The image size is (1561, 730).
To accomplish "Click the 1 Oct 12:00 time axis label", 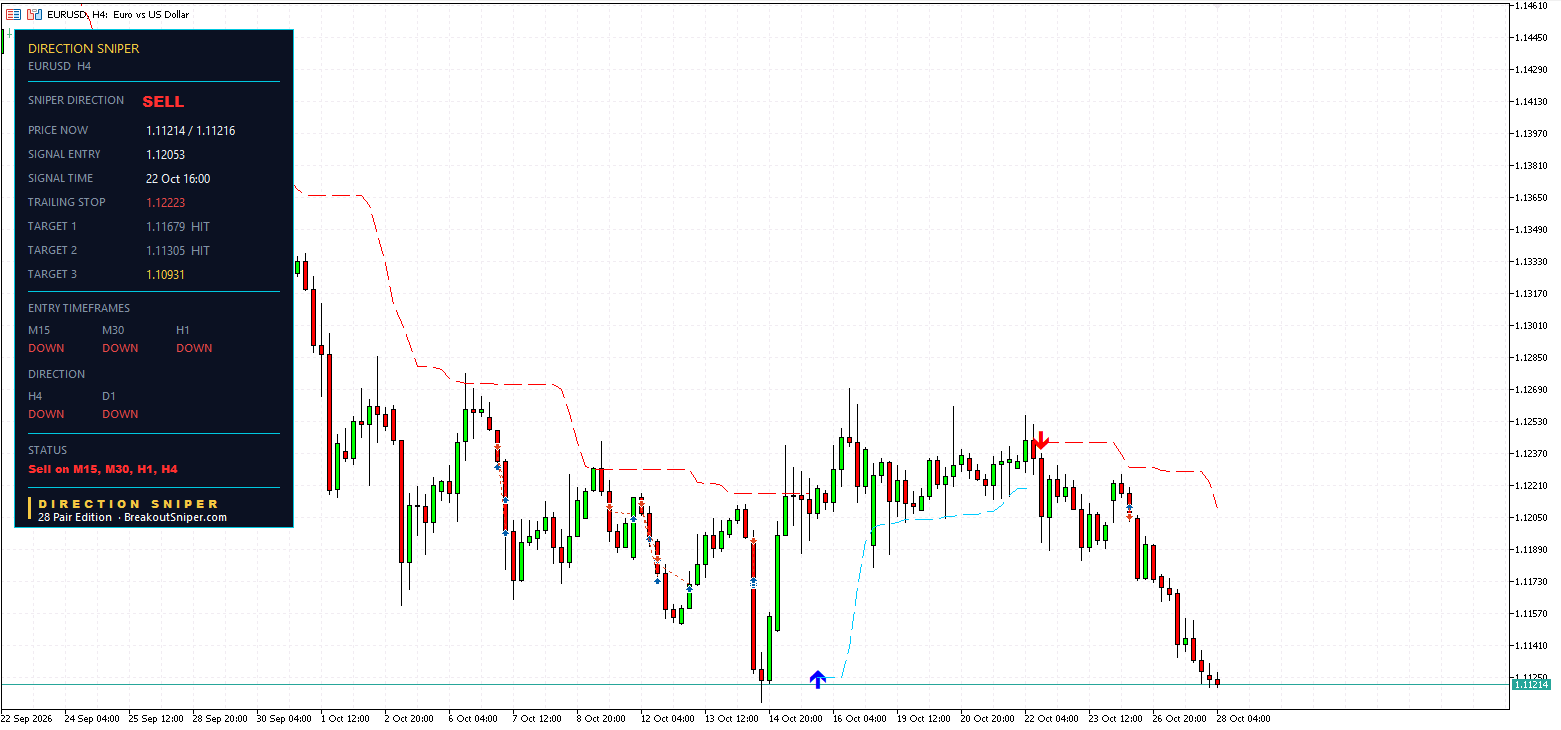I will (345, 719).
